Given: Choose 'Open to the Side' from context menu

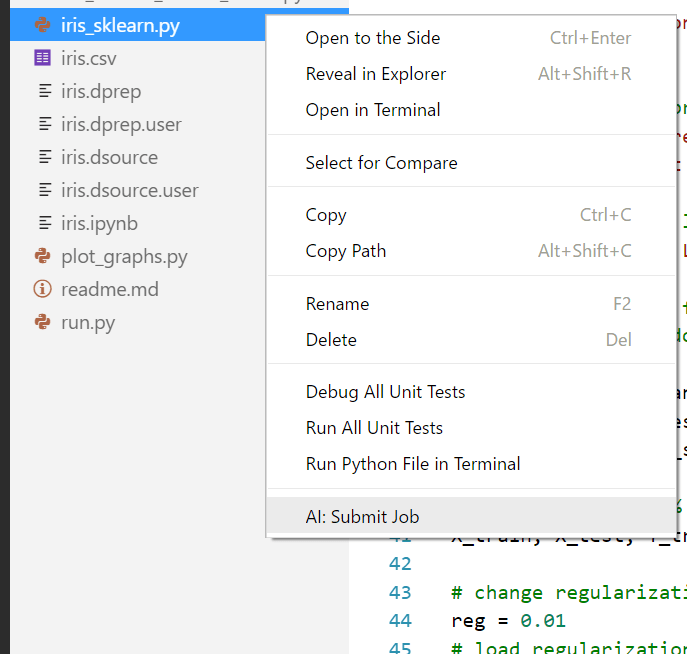Looking at the screenshot, I should tap(372, 38).
